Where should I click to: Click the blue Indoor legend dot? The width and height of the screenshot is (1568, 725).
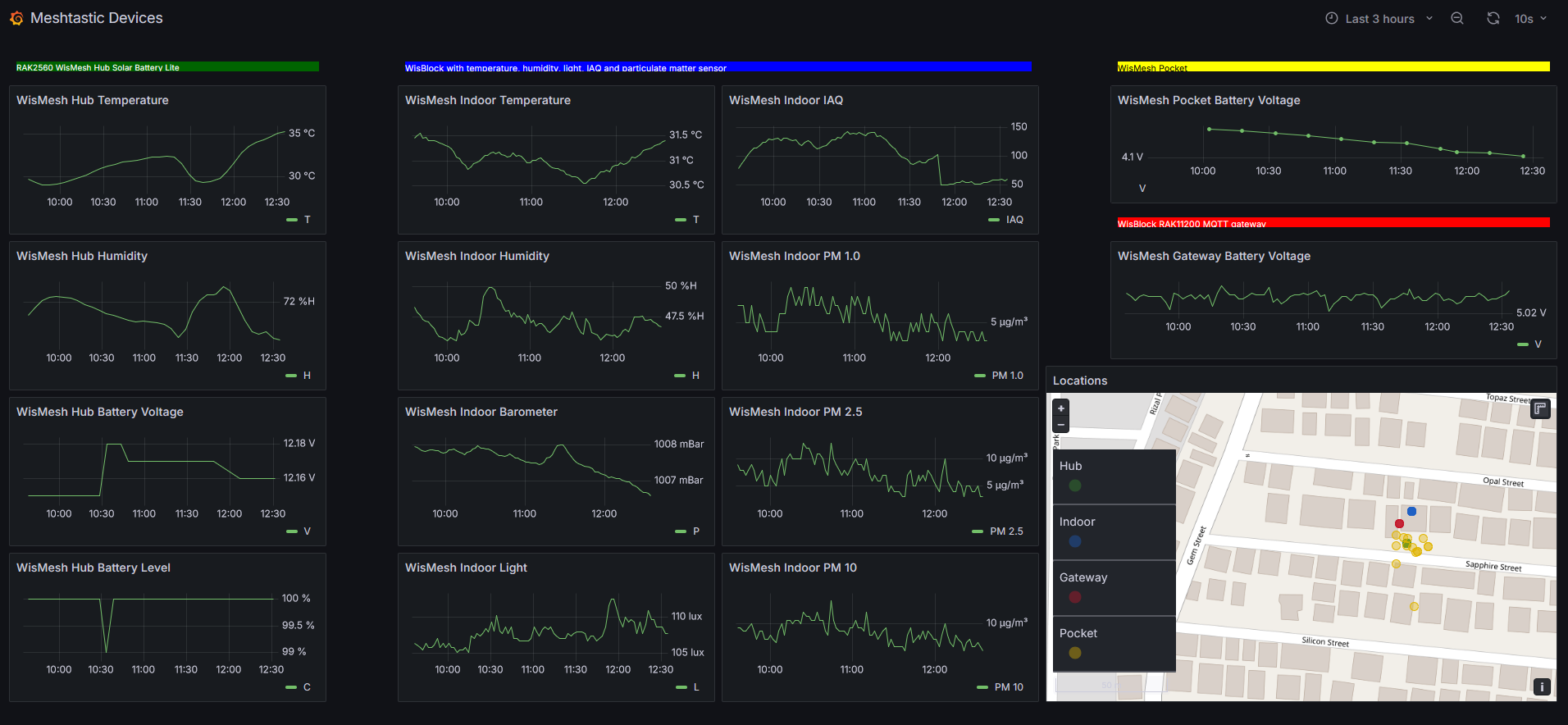[1075, 541]
